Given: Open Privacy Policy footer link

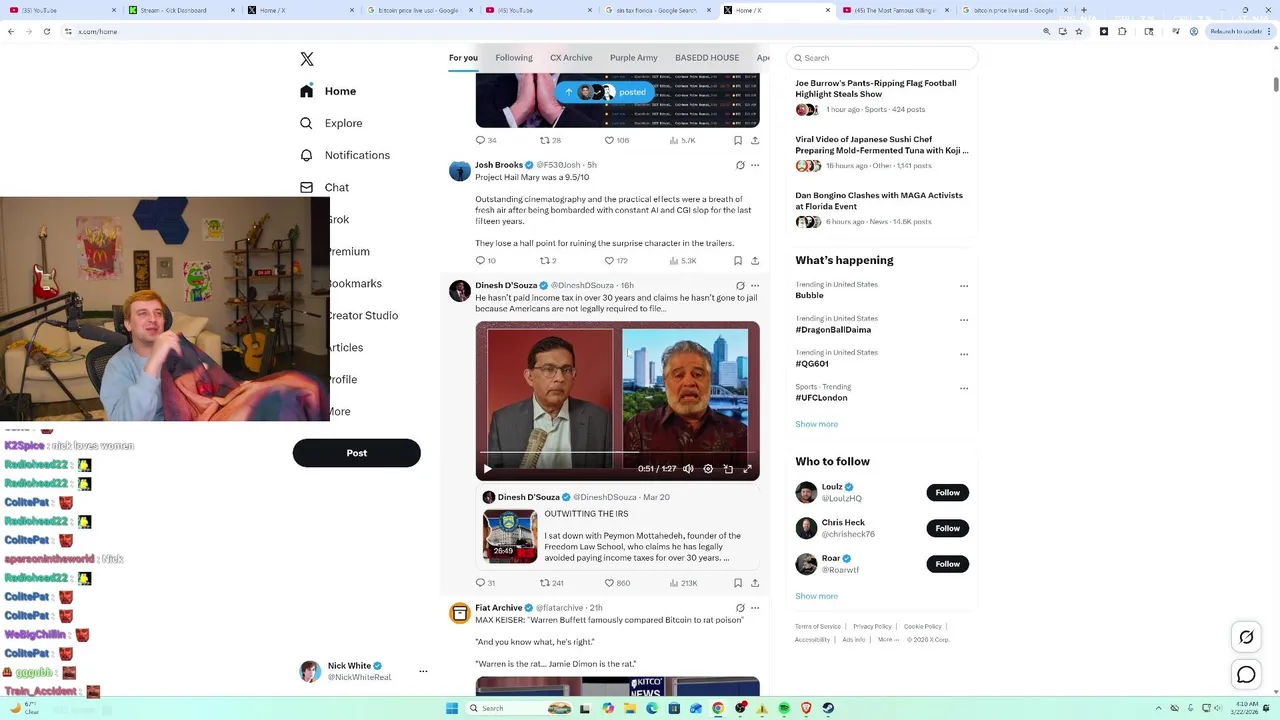Looking at the screenshot, I should (x=872, y=627).
